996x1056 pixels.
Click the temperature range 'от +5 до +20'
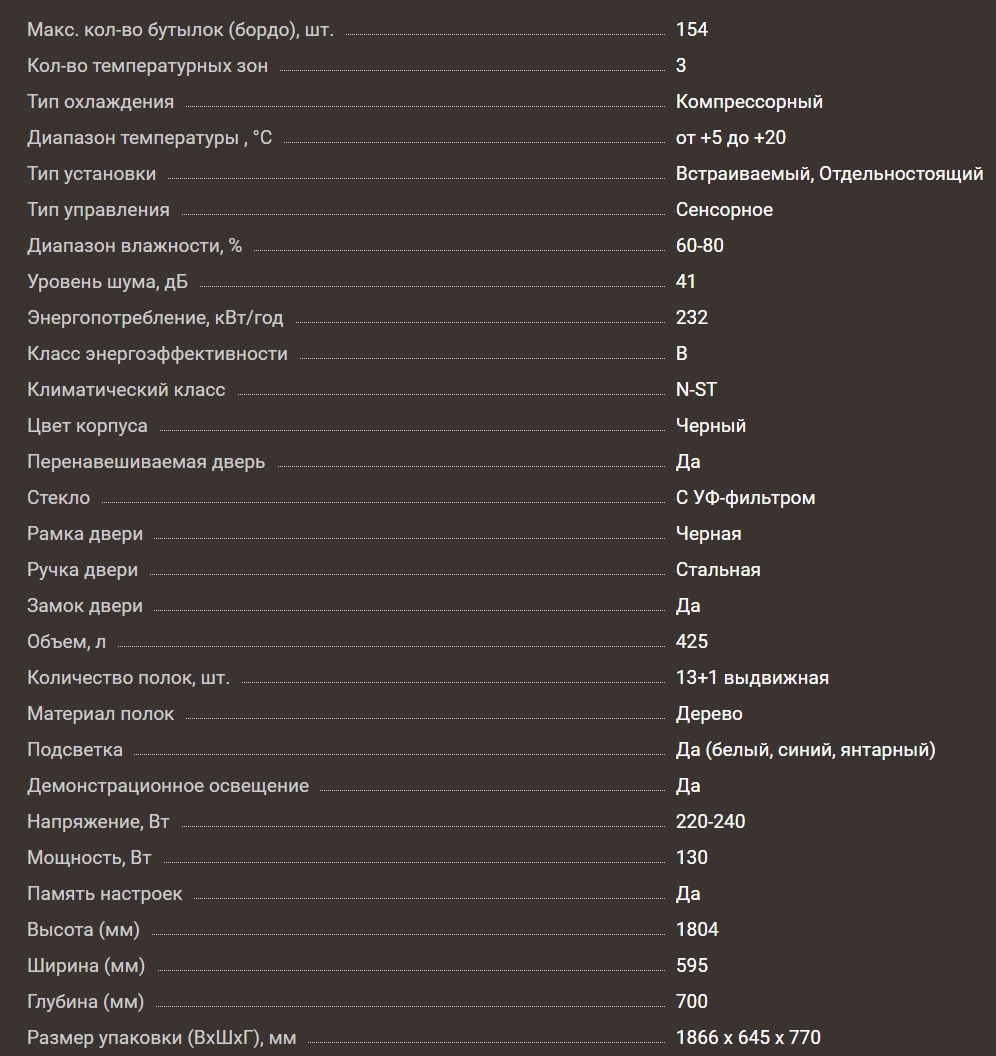click(x=730, y=138)
